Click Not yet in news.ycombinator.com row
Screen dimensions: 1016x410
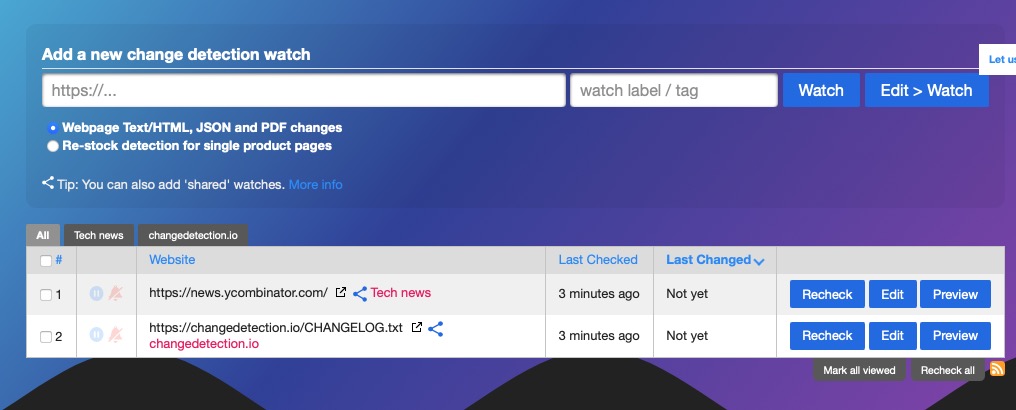[687, 294]
